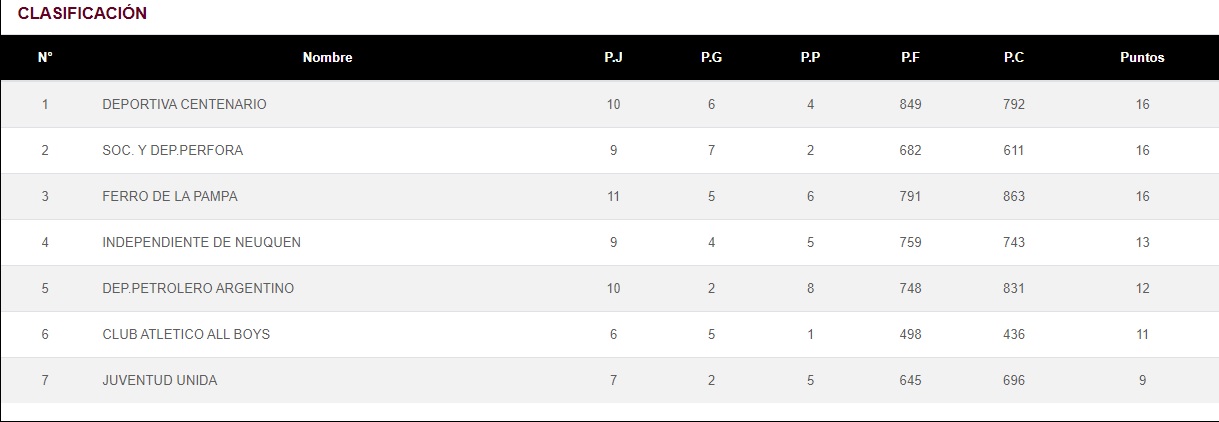Click the 849 points-for value
The width and height of the screenshot is (1219, 422).
coord(910,104)
